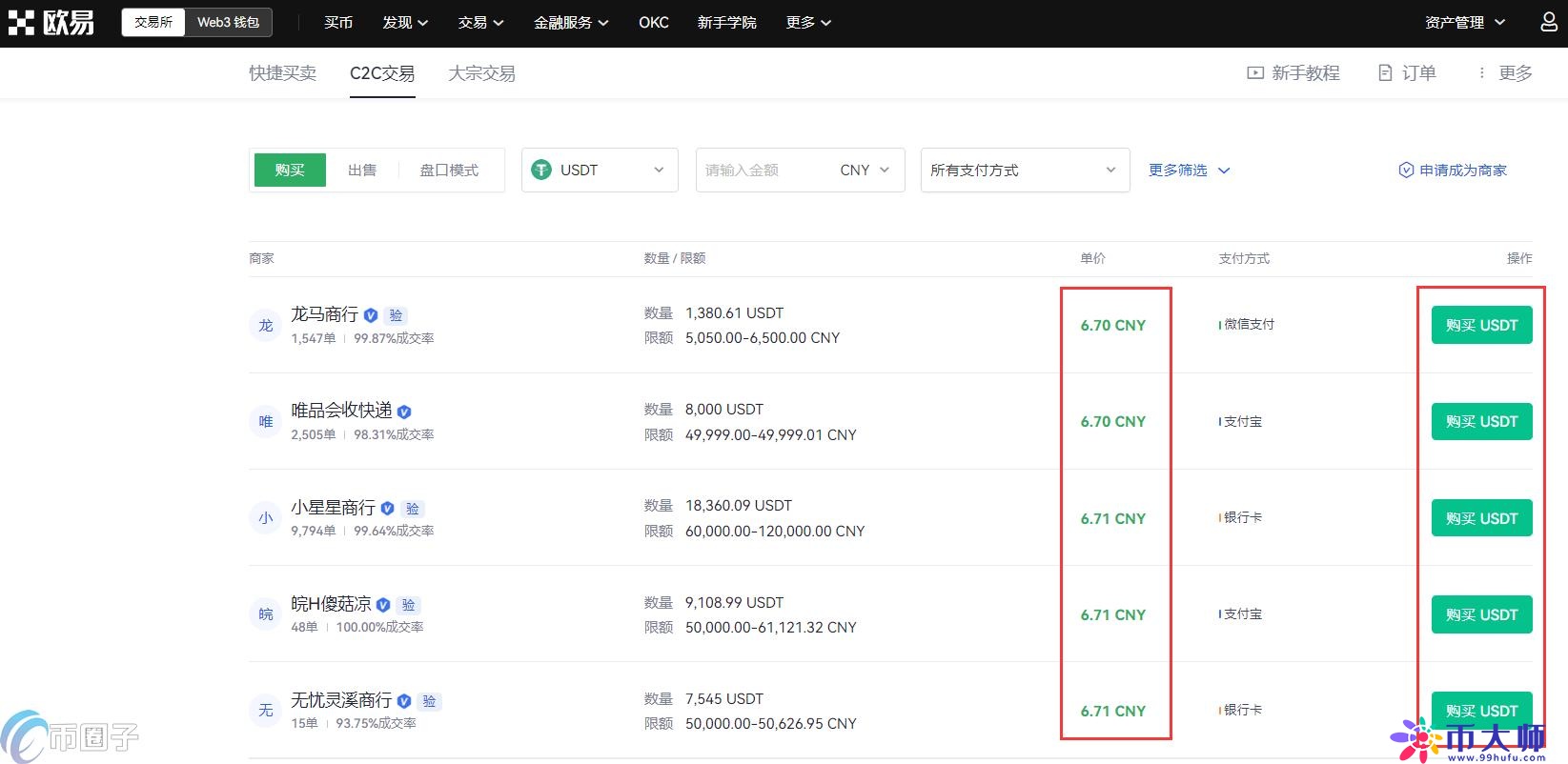Click 48单 100.00%成交率 stats text
1568x764 pixels.
pos(357,627)
